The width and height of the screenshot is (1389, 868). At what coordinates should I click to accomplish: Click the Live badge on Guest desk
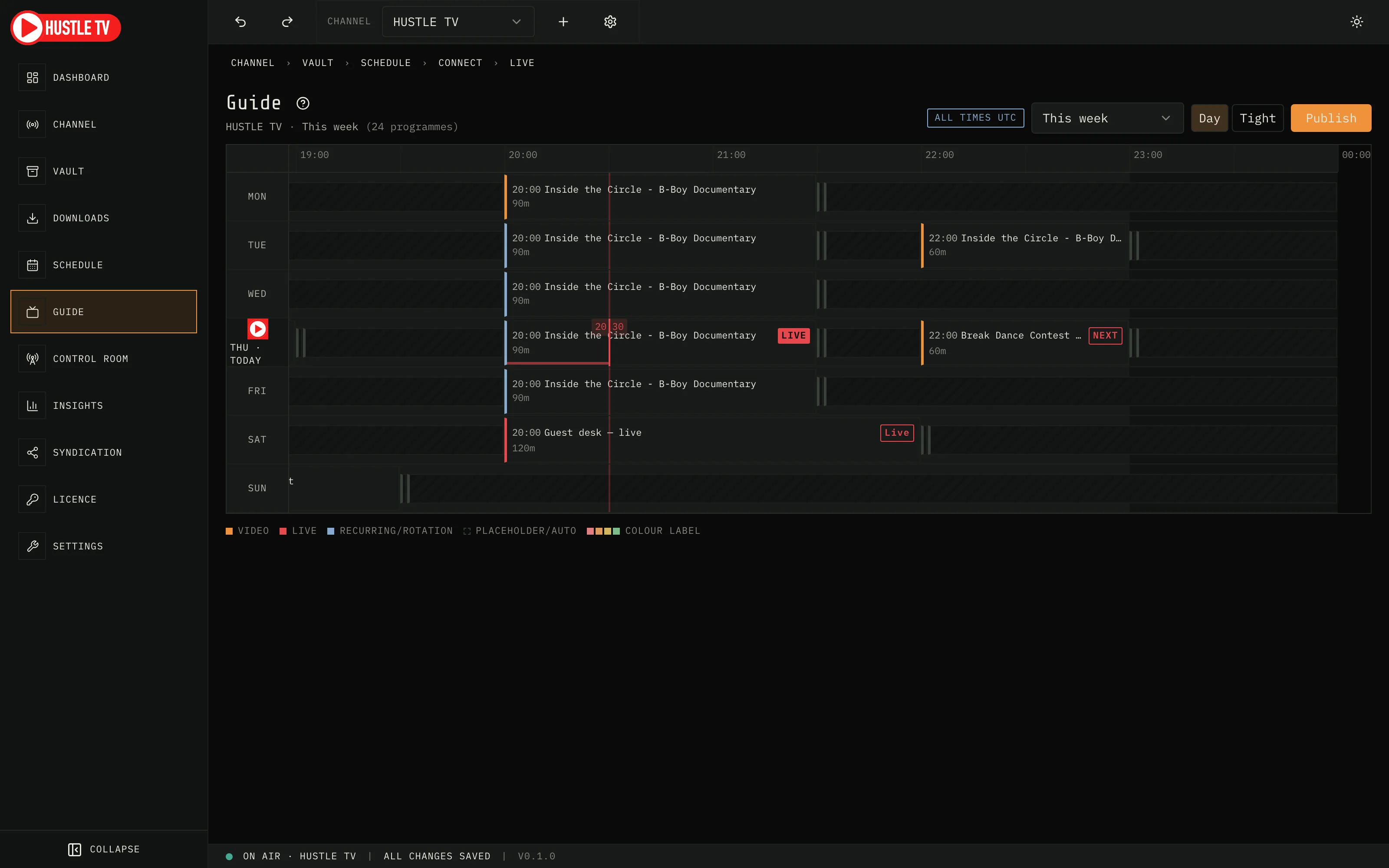896,433
